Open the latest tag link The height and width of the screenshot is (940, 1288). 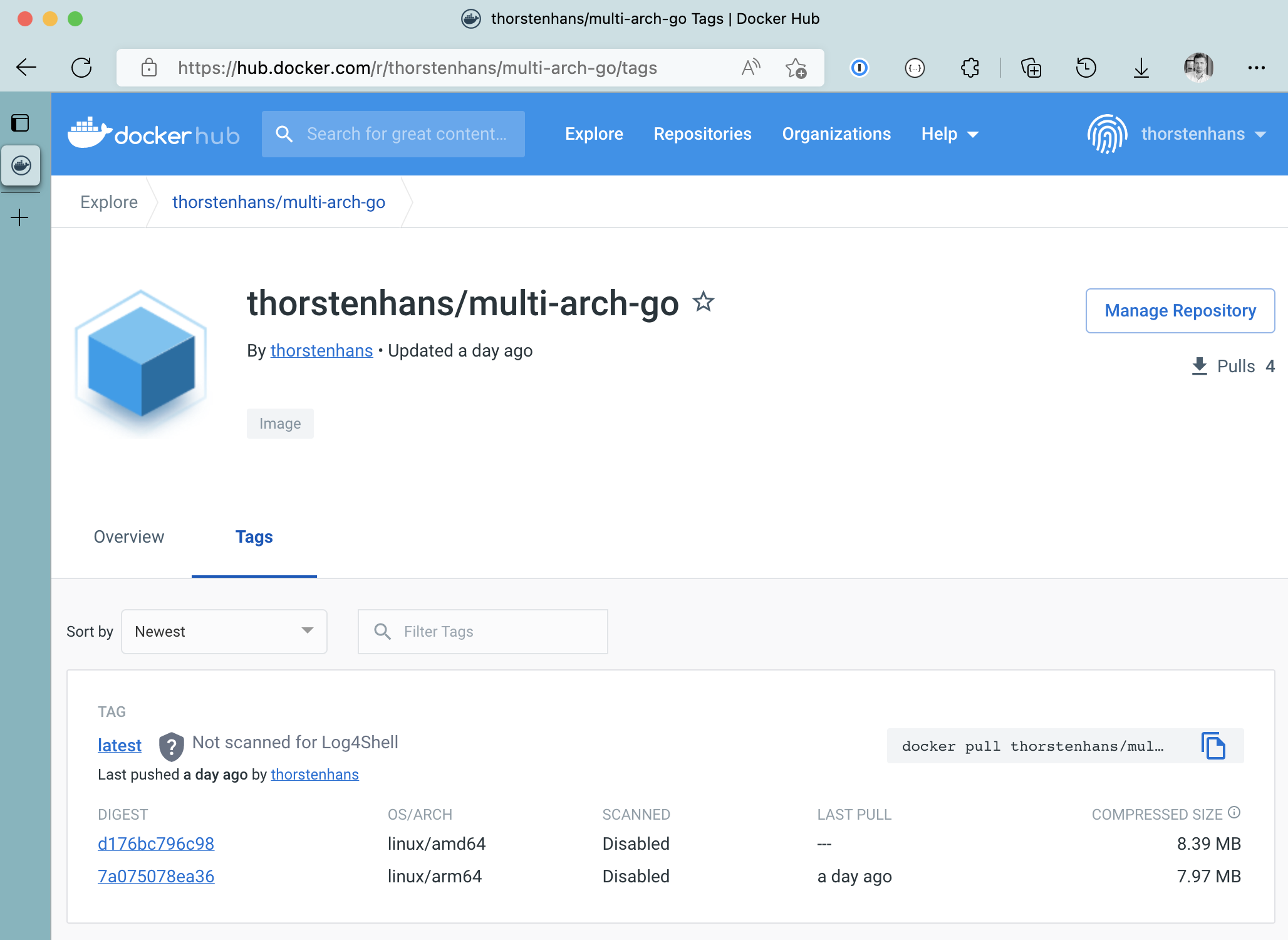tap(120, 745)
